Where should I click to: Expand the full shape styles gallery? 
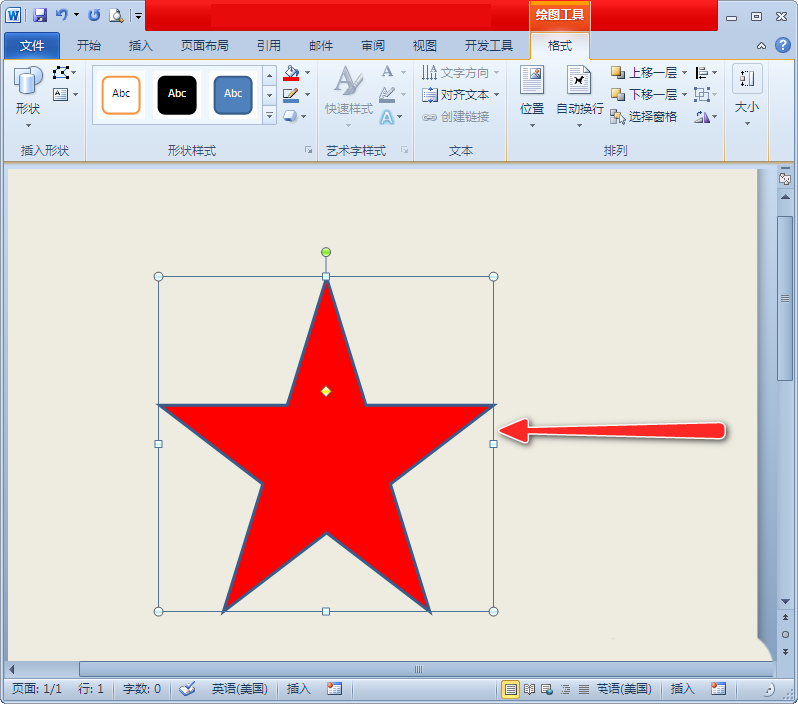[x=270, y=116]
